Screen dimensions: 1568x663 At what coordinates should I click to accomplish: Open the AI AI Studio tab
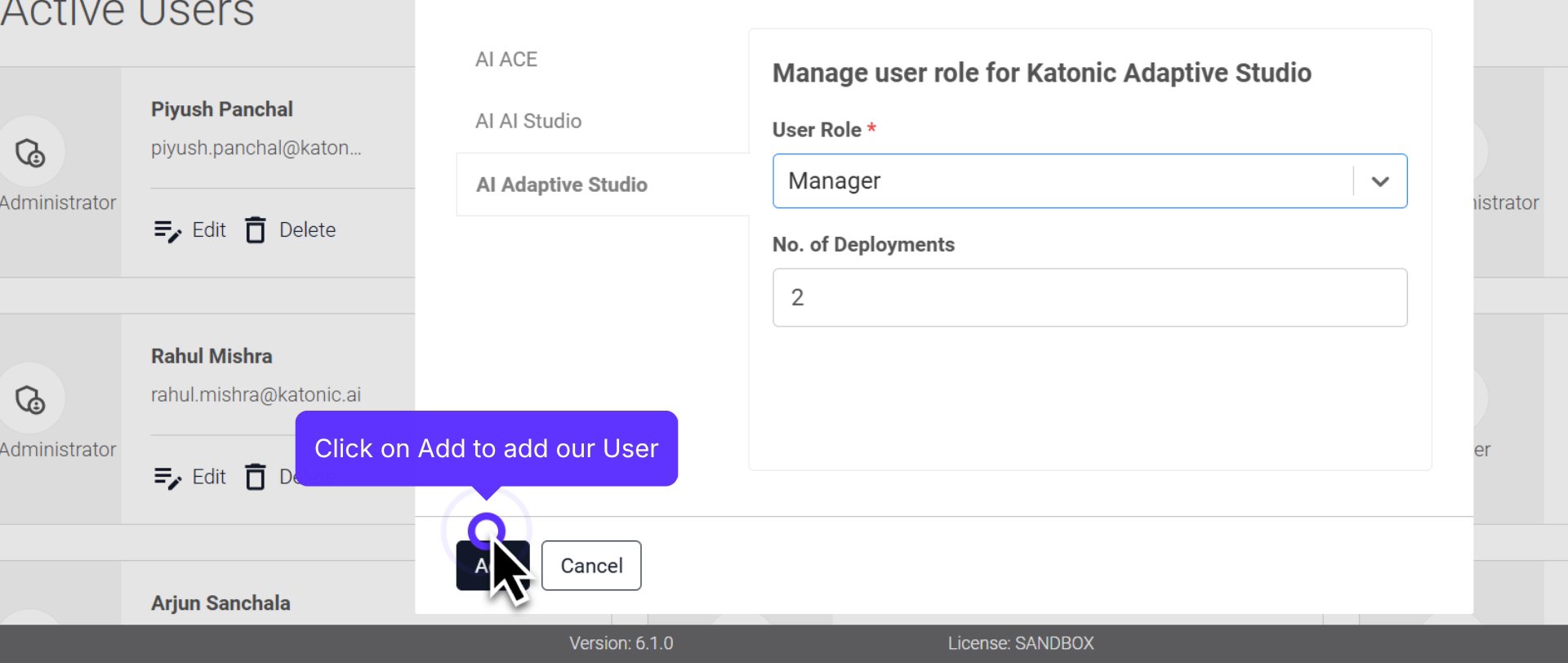pos(528,122)
